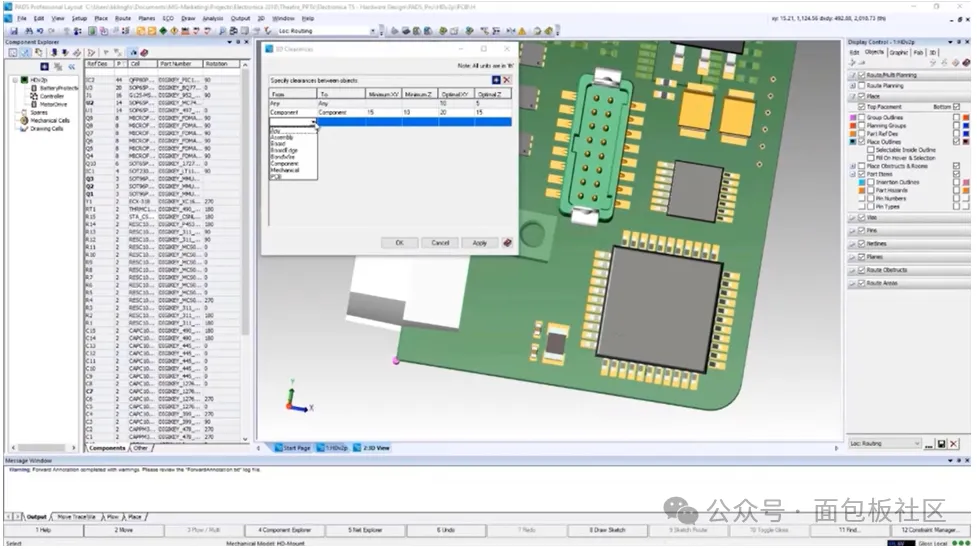The width and height of the screenshot is (977, 549).
Task: Click the Part Number column header
Action: 179,64
